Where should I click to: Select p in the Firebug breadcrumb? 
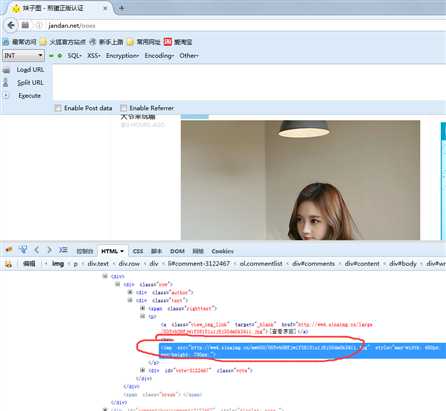click(75, 264)
